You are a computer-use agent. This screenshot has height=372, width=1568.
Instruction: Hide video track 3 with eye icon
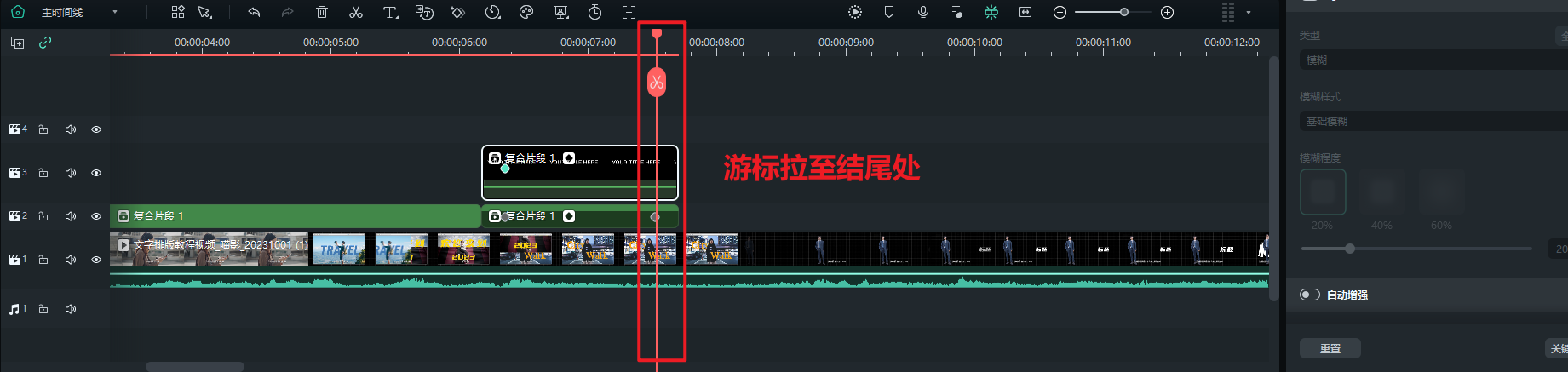96,173
